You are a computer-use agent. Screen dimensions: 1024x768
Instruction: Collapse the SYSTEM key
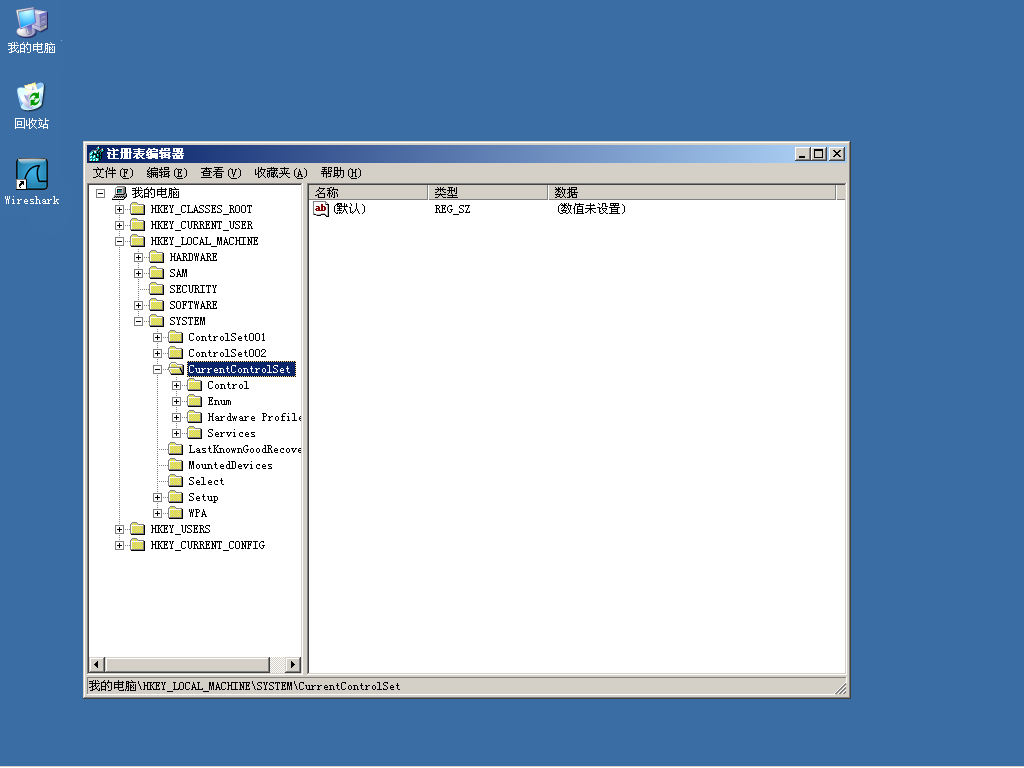[138, 321]
